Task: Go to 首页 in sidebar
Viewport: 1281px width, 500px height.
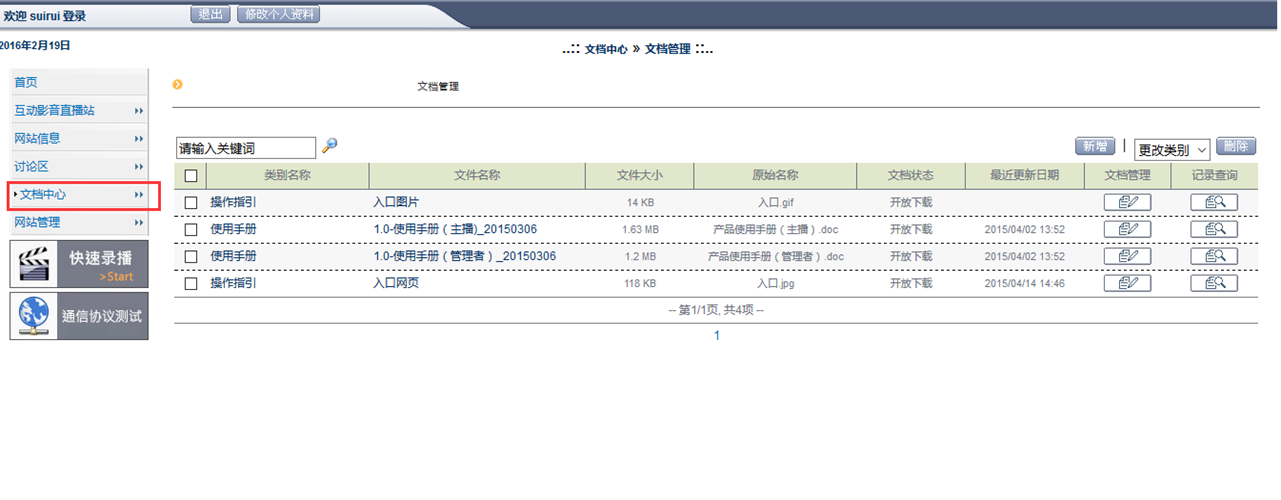Action: coord(26,83)
